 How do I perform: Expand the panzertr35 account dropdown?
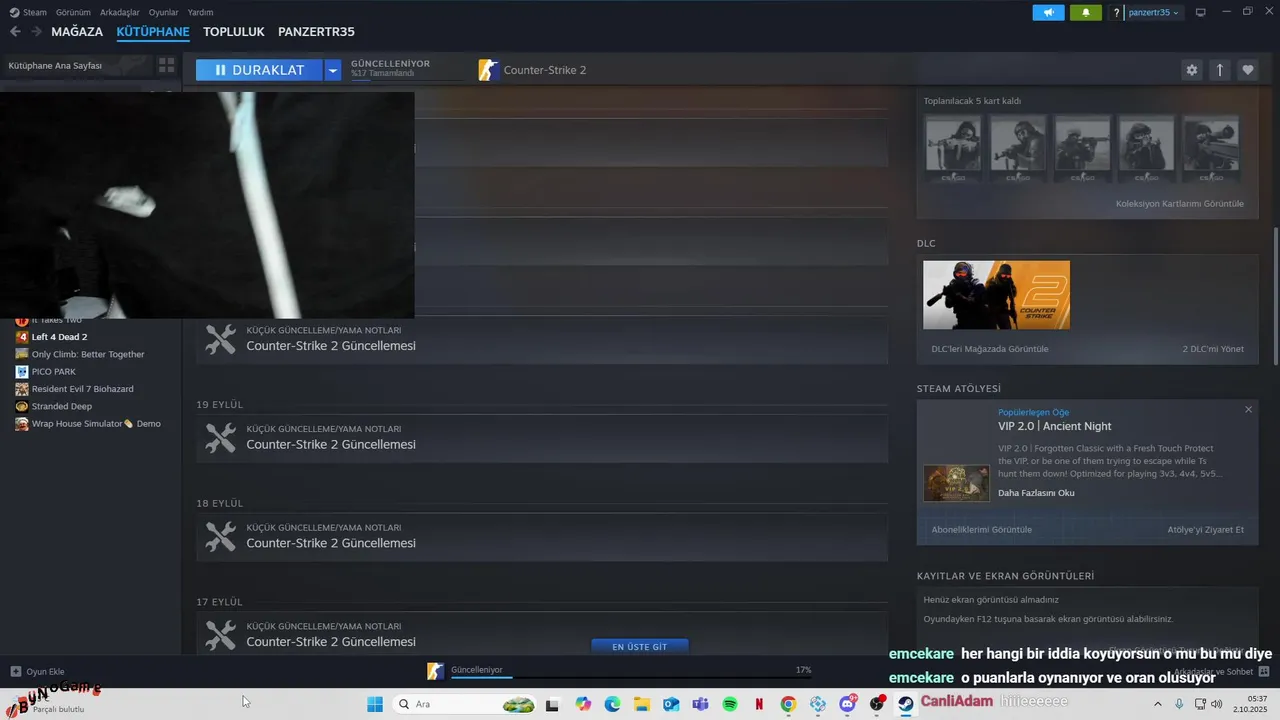click(x=1154, y=13)
